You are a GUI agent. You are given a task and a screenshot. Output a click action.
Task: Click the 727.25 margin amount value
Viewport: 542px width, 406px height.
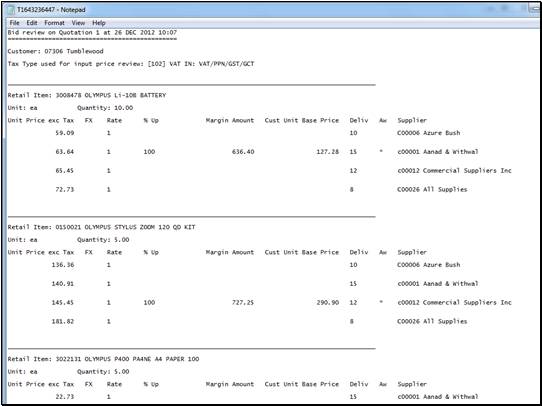tap(243, 303)
